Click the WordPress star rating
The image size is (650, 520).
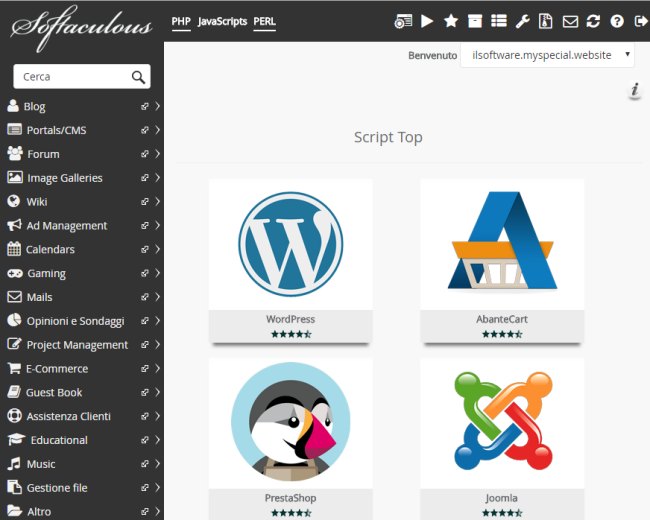click(x=291, y=334)
